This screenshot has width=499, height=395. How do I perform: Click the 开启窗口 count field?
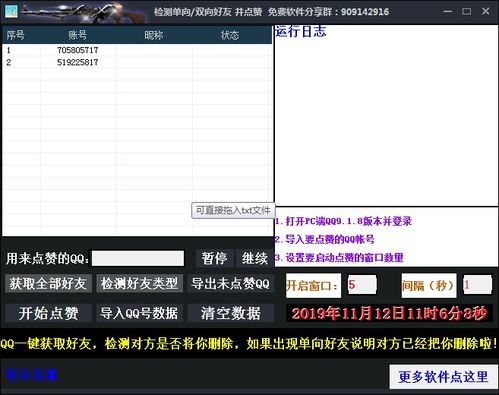click(x=362, y=285)
